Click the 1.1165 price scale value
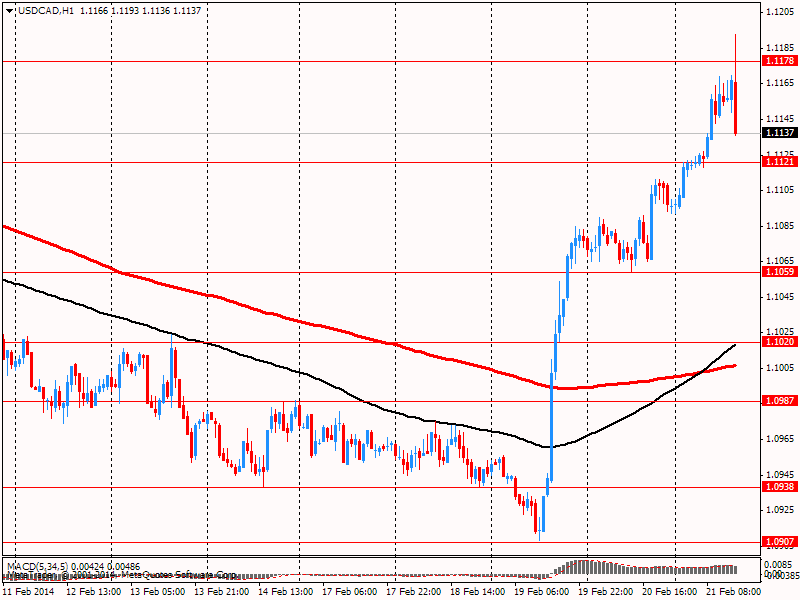Image resolution: width=800 pixels, height=600 pixels. [781, 83]
